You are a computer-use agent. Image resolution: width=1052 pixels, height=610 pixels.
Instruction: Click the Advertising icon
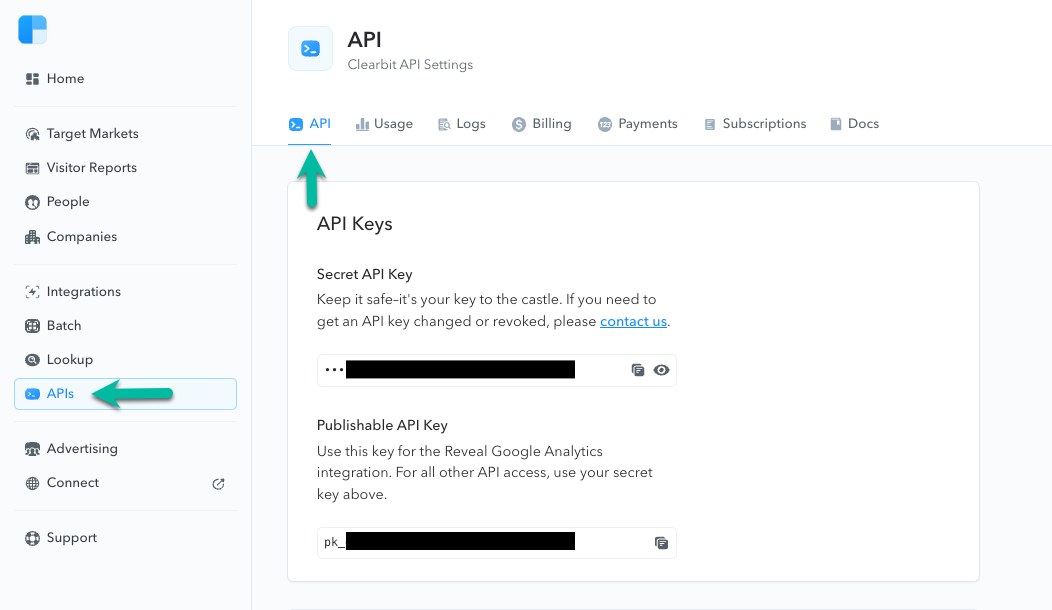(x=32, y=449)
